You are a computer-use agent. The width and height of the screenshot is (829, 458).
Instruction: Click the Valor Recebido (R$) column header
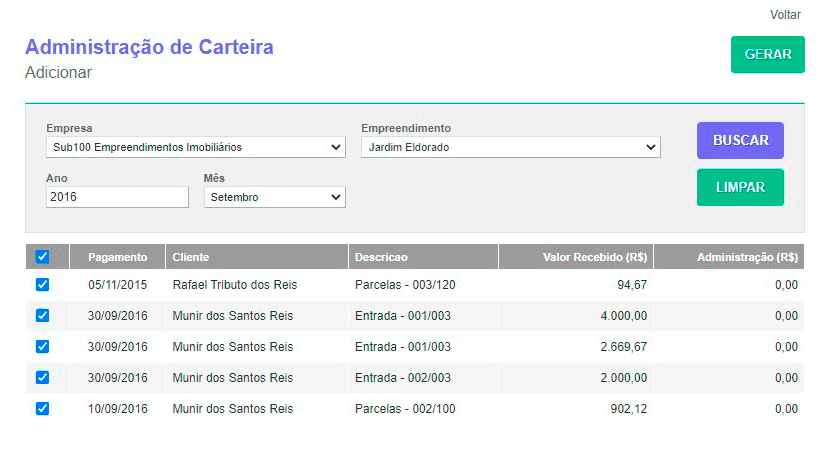(x=595, y=257)
